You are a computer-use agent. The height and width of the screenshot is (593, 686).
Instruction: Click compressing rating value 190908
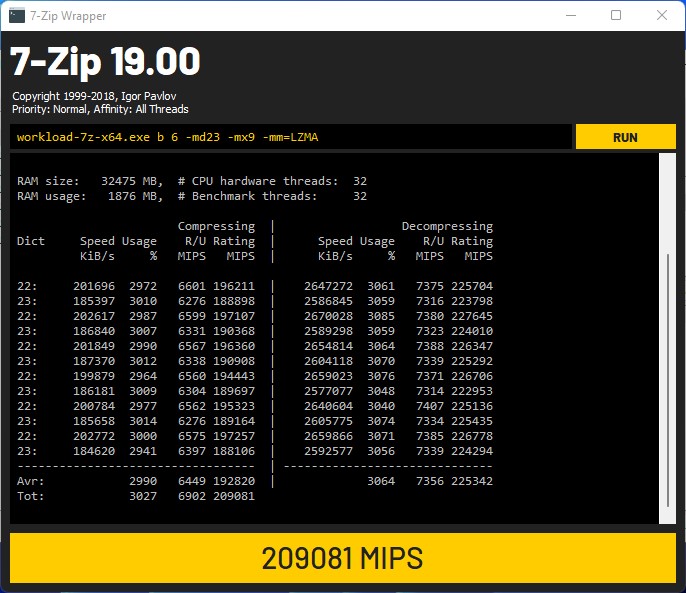click(234, 361)
